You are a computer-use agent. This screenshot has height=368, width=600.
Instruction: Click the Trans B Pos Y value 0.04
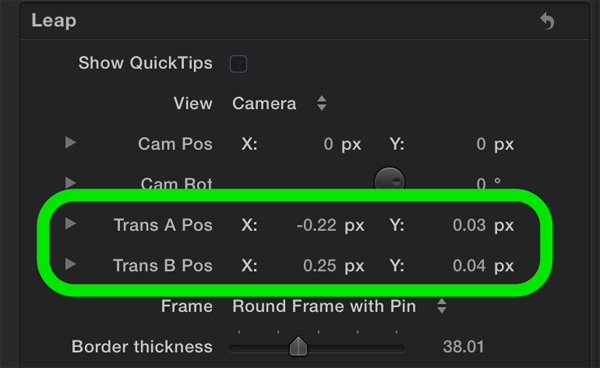pyautogui.click(x=469, y=265)
